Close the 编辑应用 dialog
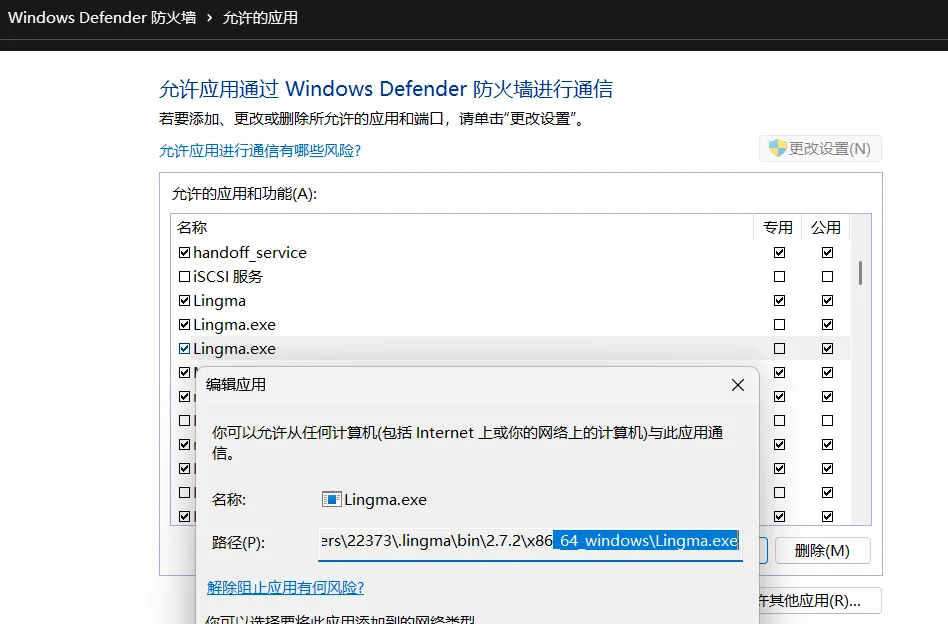948x624 pixels. point(738,385)
